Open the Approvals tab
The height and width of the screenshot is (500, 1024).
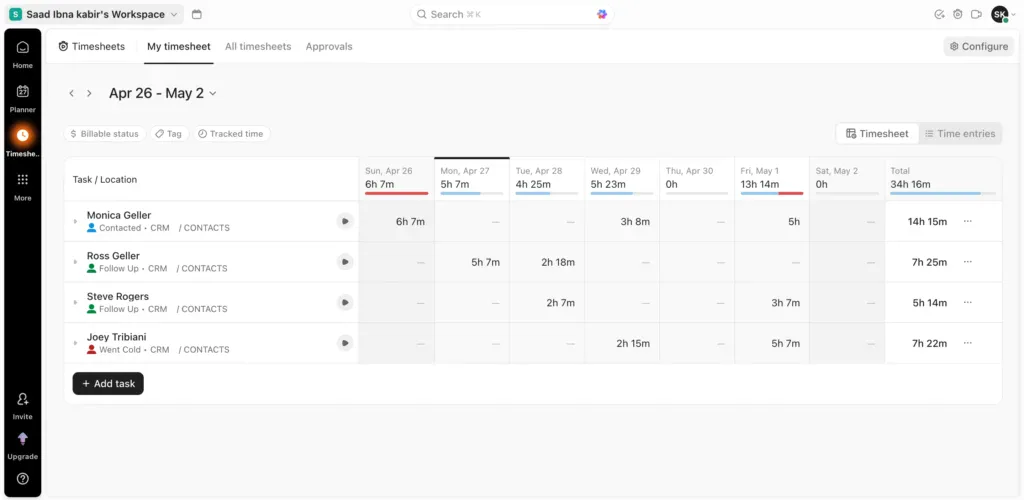point(329,46)
